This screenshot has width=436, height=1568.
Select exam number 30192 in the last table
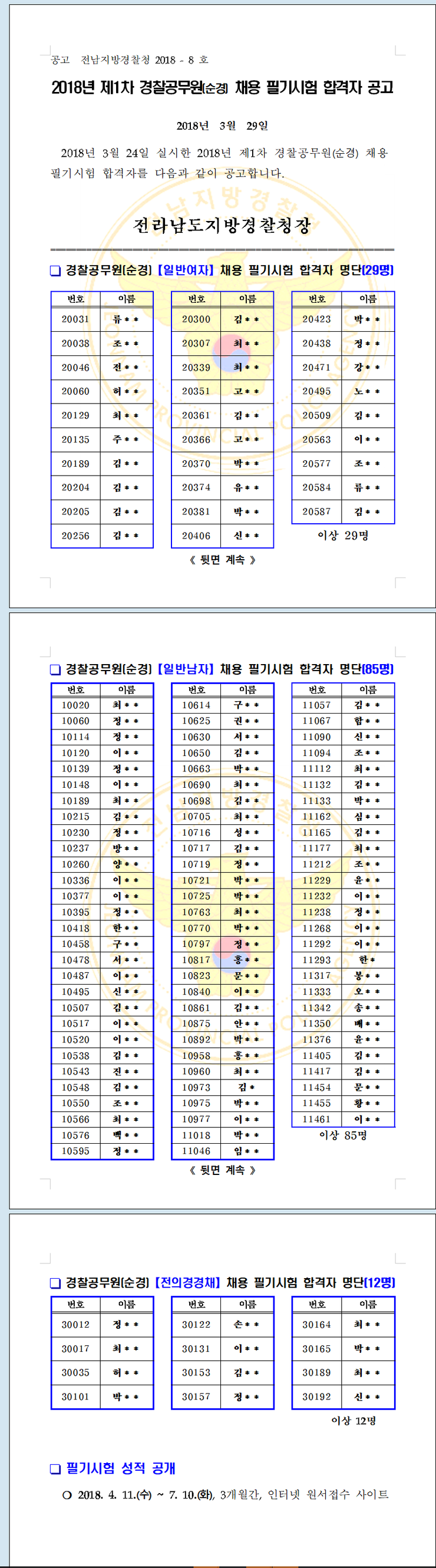(316, 1397)
